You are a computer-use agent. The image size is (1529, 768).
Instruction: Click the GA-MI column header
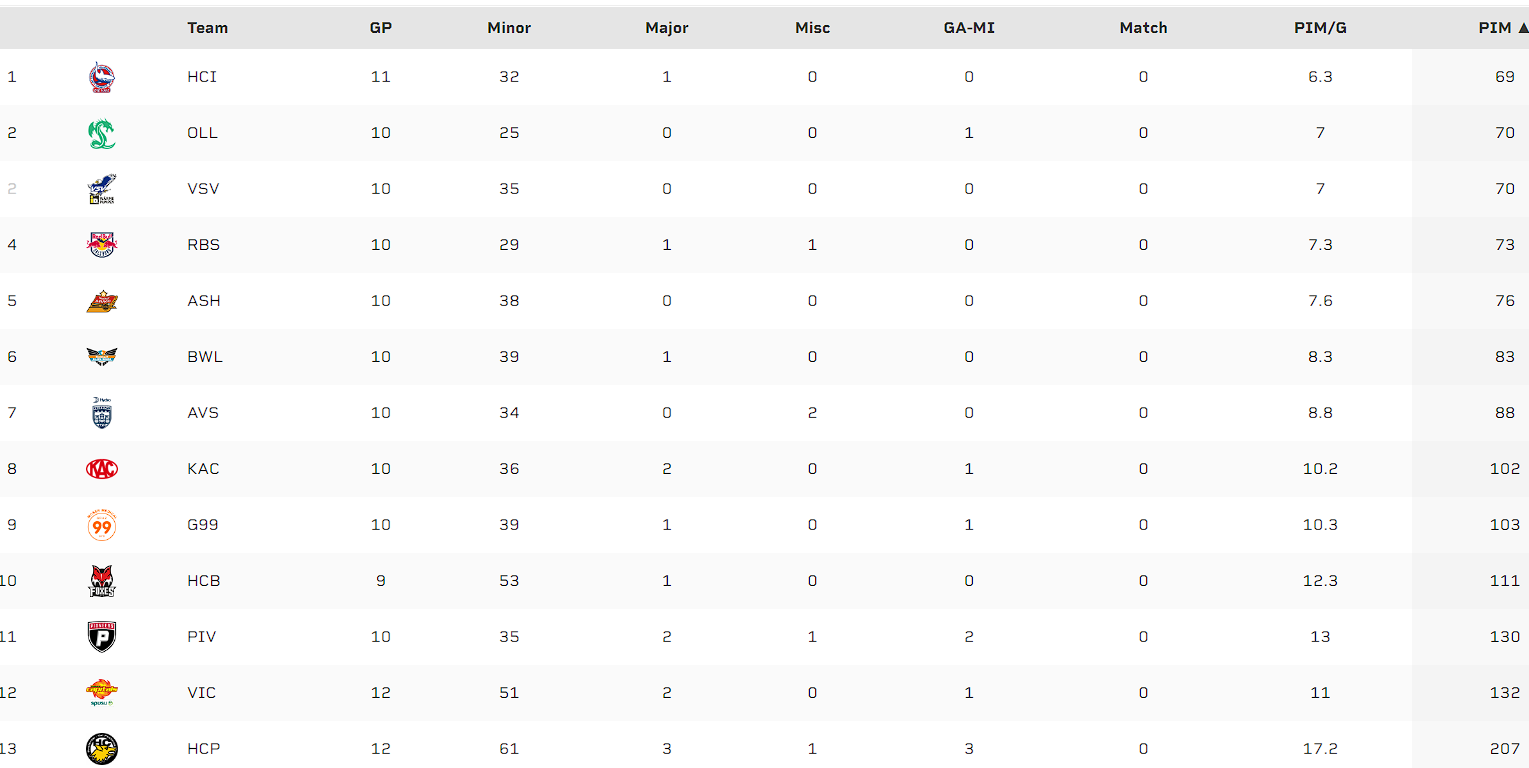[969, 28]
